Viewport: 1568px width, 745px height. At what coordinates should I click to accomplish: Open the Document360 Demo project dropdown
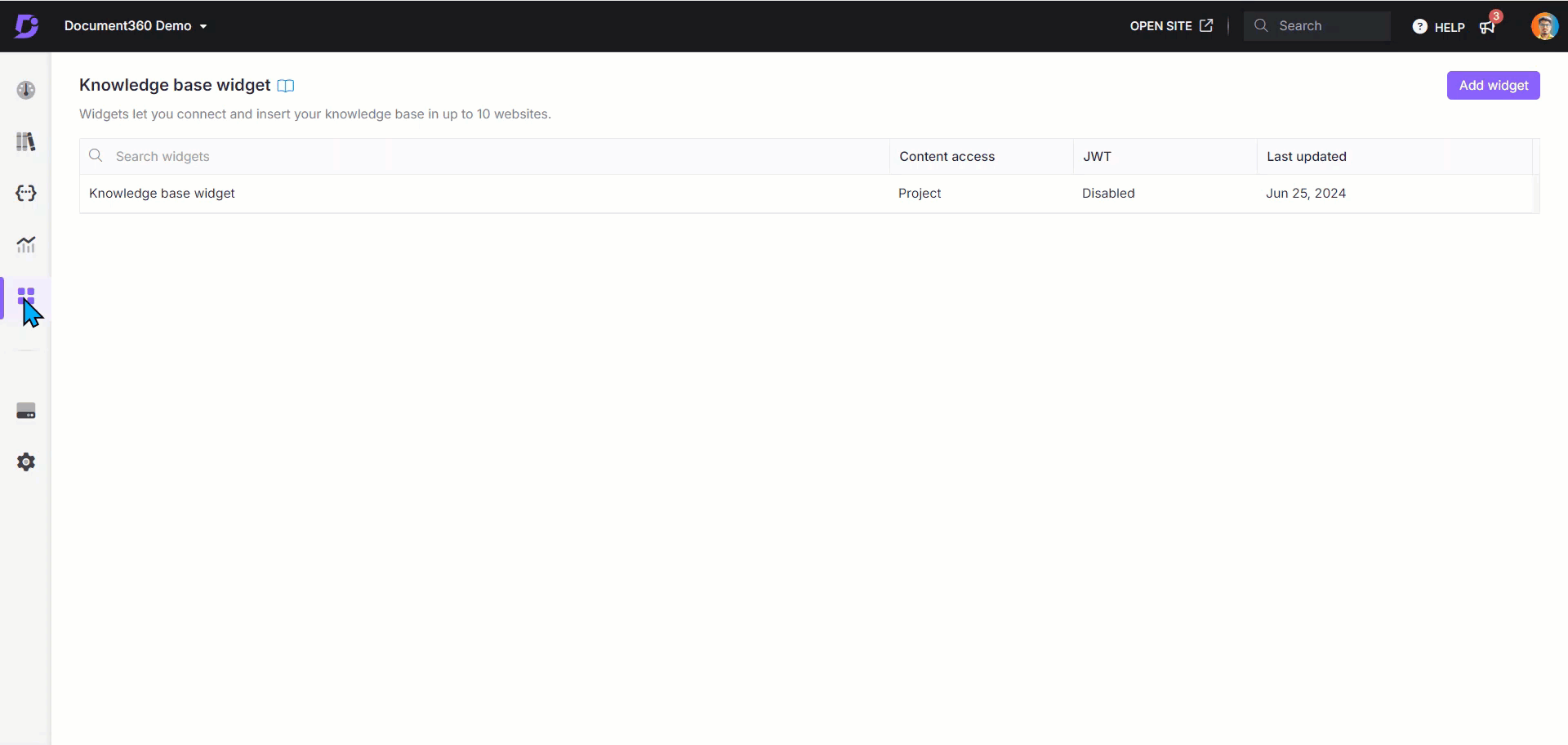[x=136, y=26]
